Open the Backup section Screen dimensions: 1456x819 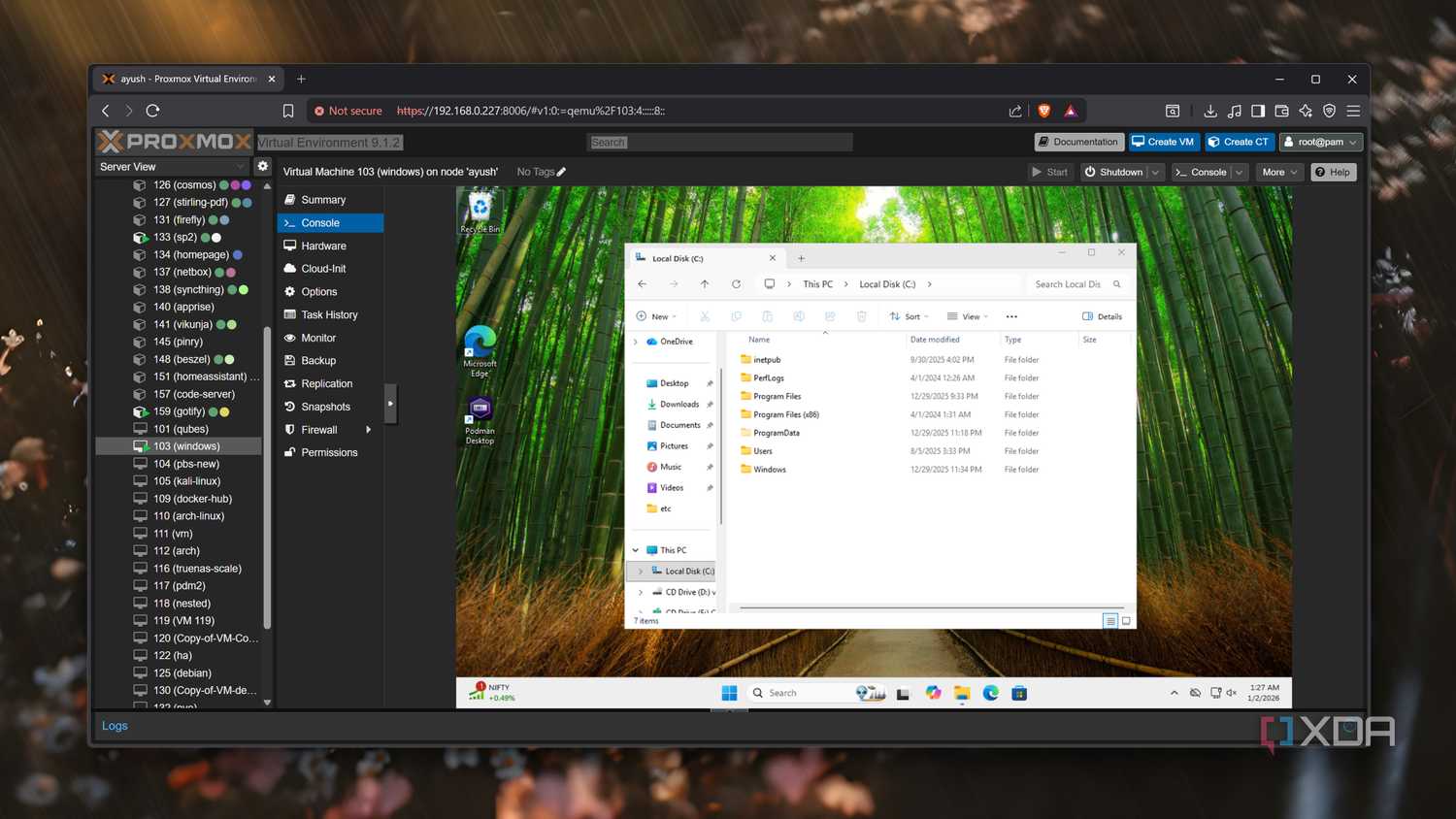(x=330, y=361)
